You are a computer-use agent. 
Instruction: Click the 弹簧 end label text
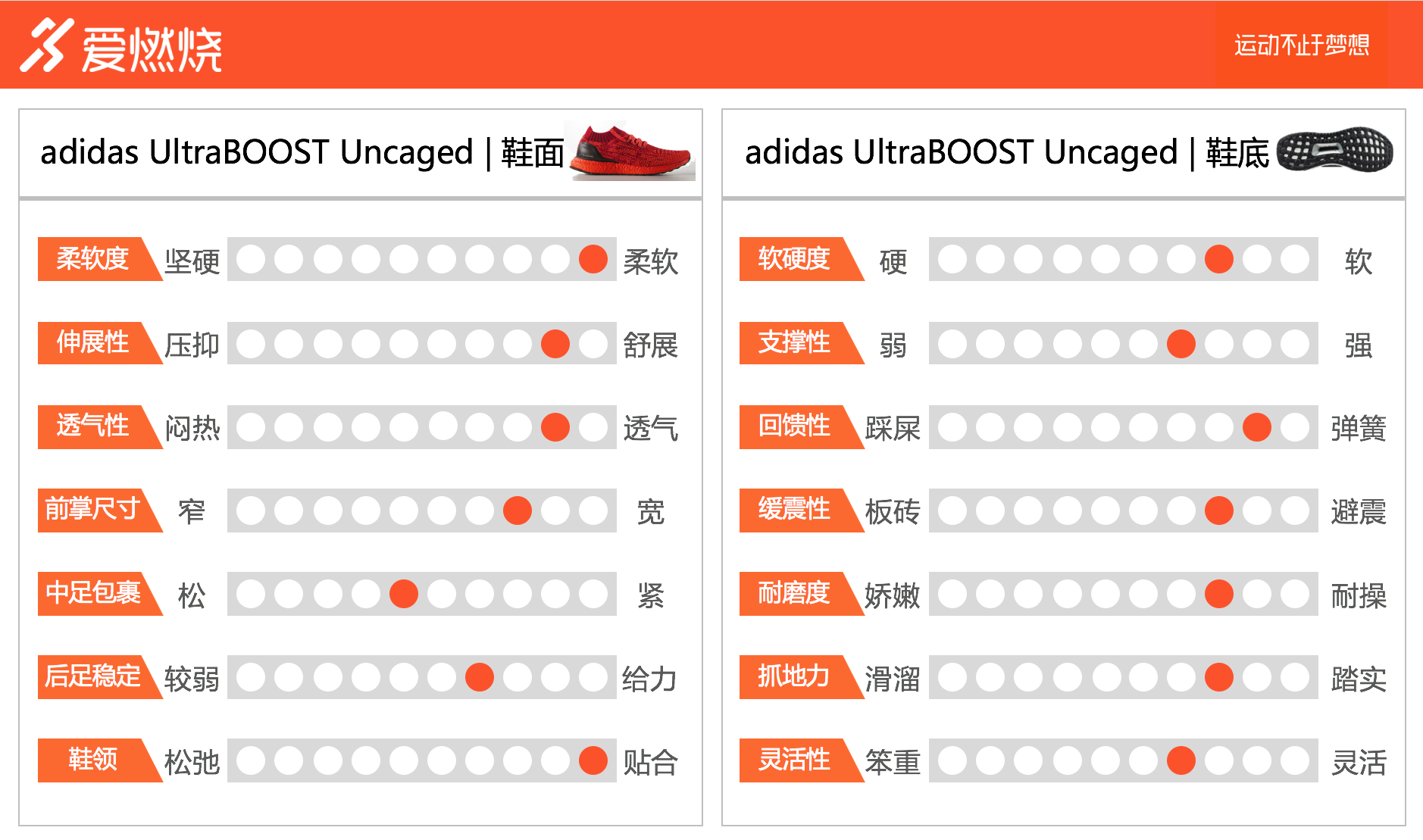(x=1359, y=429)
